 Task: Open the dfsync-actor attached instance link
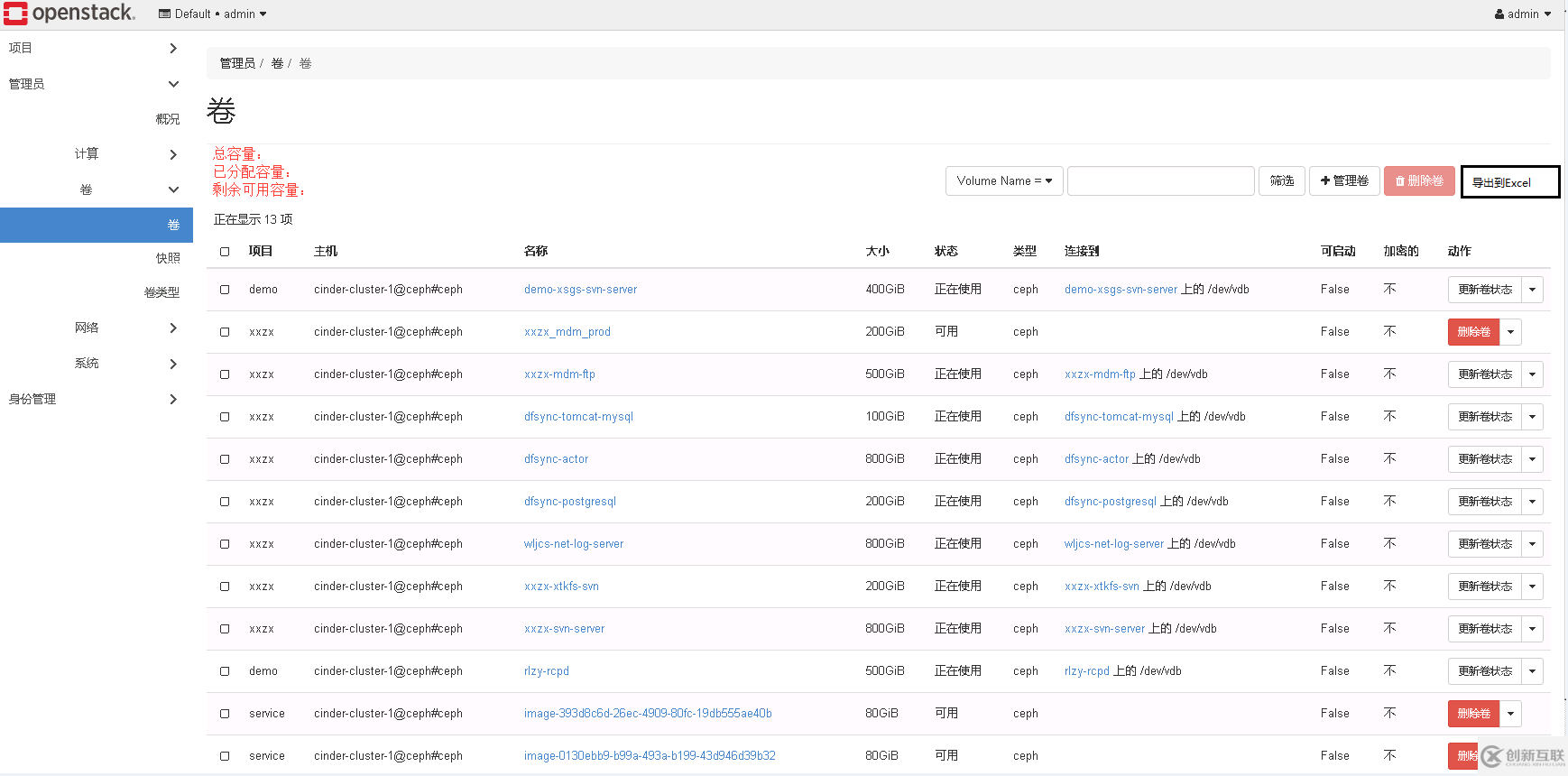point(1096,459)
